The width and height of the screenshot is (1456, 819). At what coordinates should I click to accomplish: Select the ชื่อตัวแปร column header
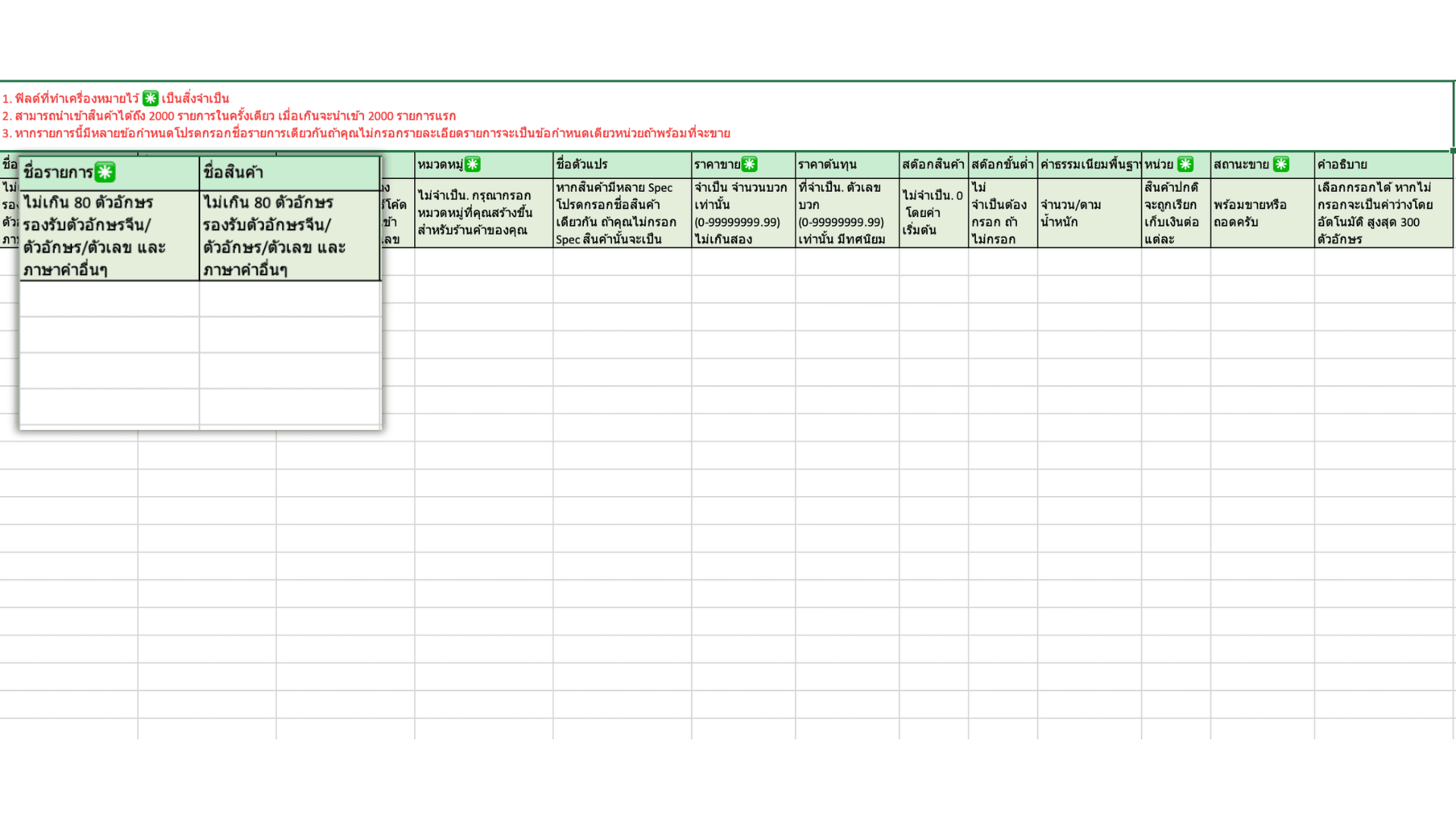(621, 165)
